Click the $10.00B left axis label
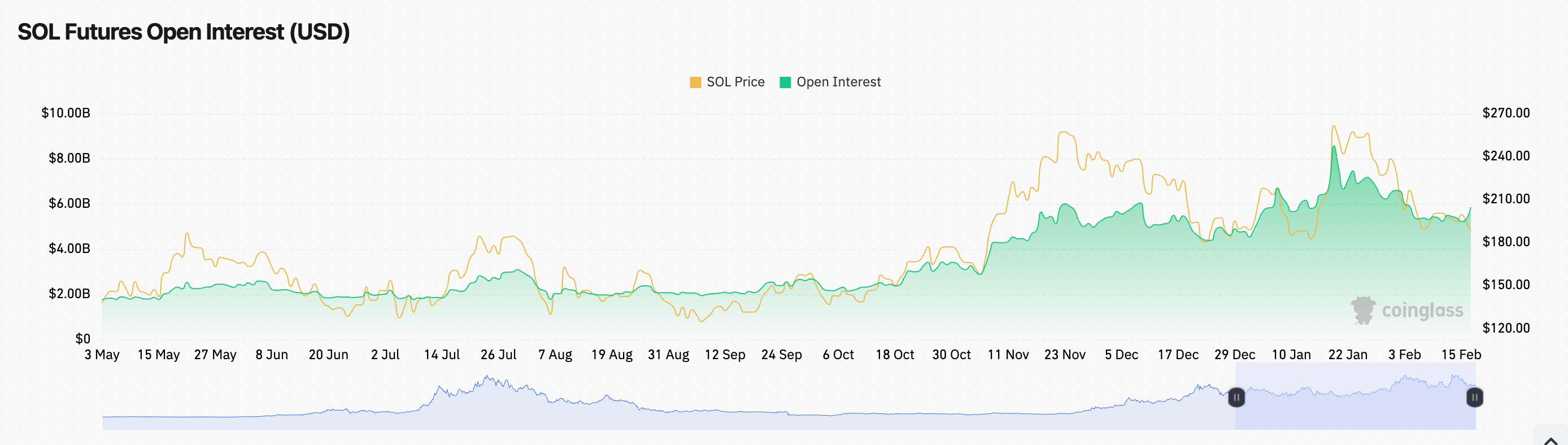 66,112
